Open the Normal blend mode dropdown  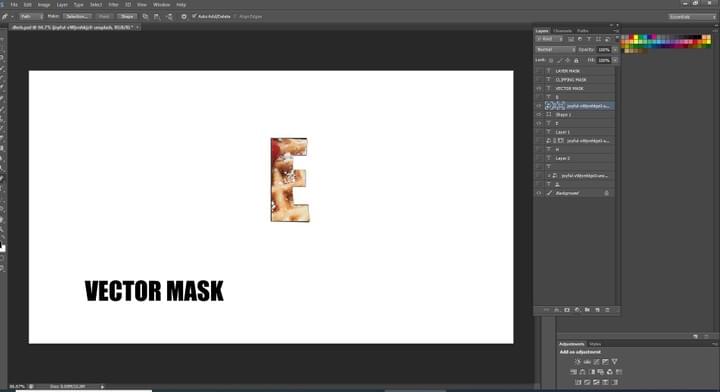[556, 50]
